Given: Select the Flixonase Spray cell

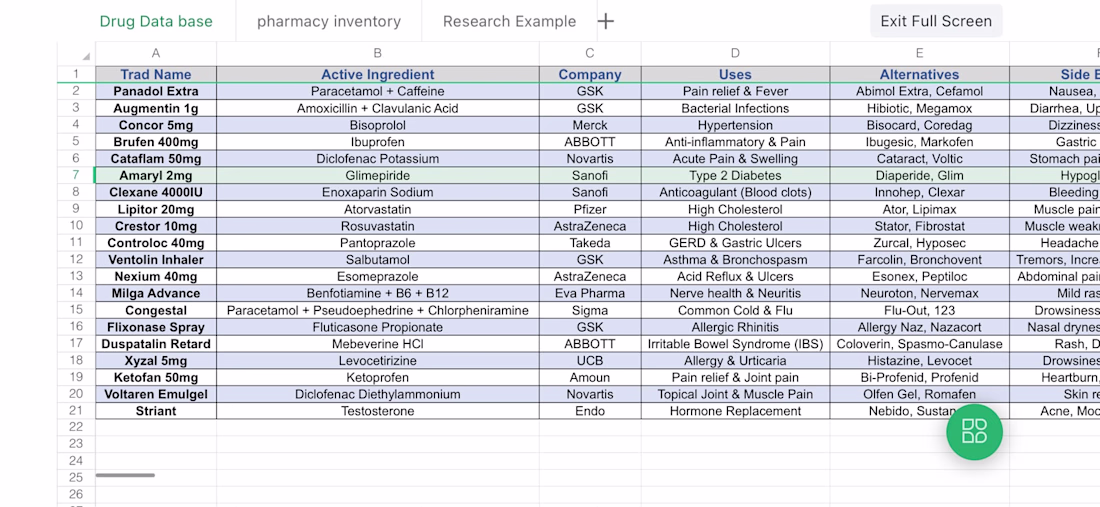Looking at the screenshot, I should [156, 327].
